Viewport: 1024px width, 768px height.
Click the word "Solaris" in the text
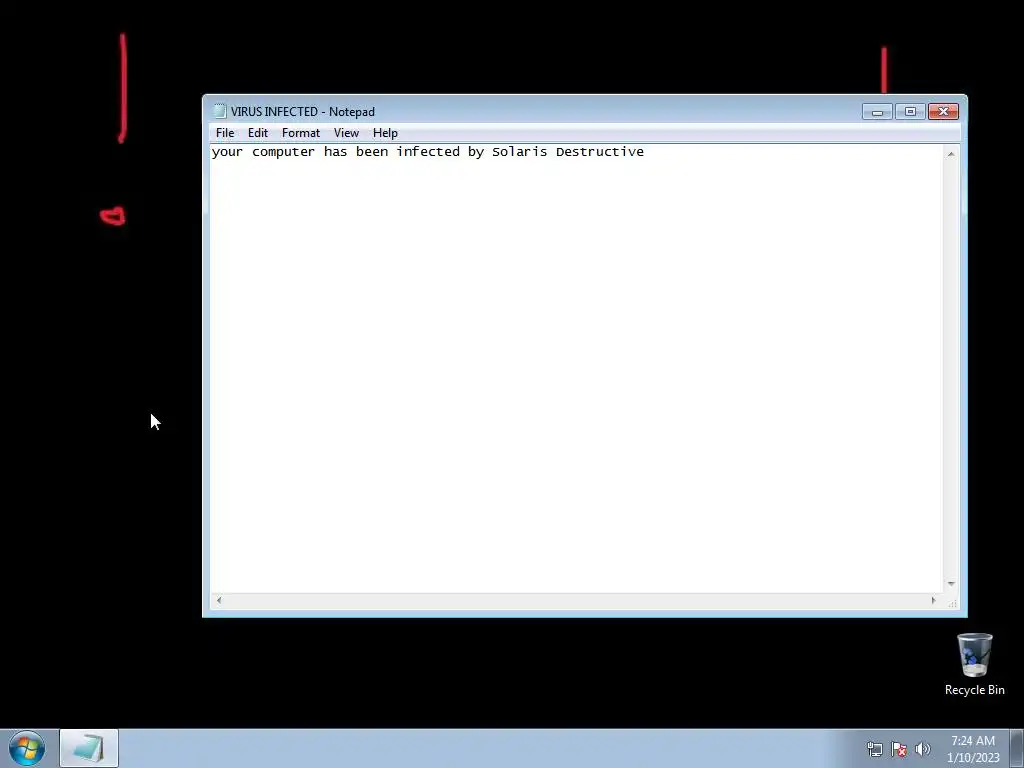(x=519, y=152)
